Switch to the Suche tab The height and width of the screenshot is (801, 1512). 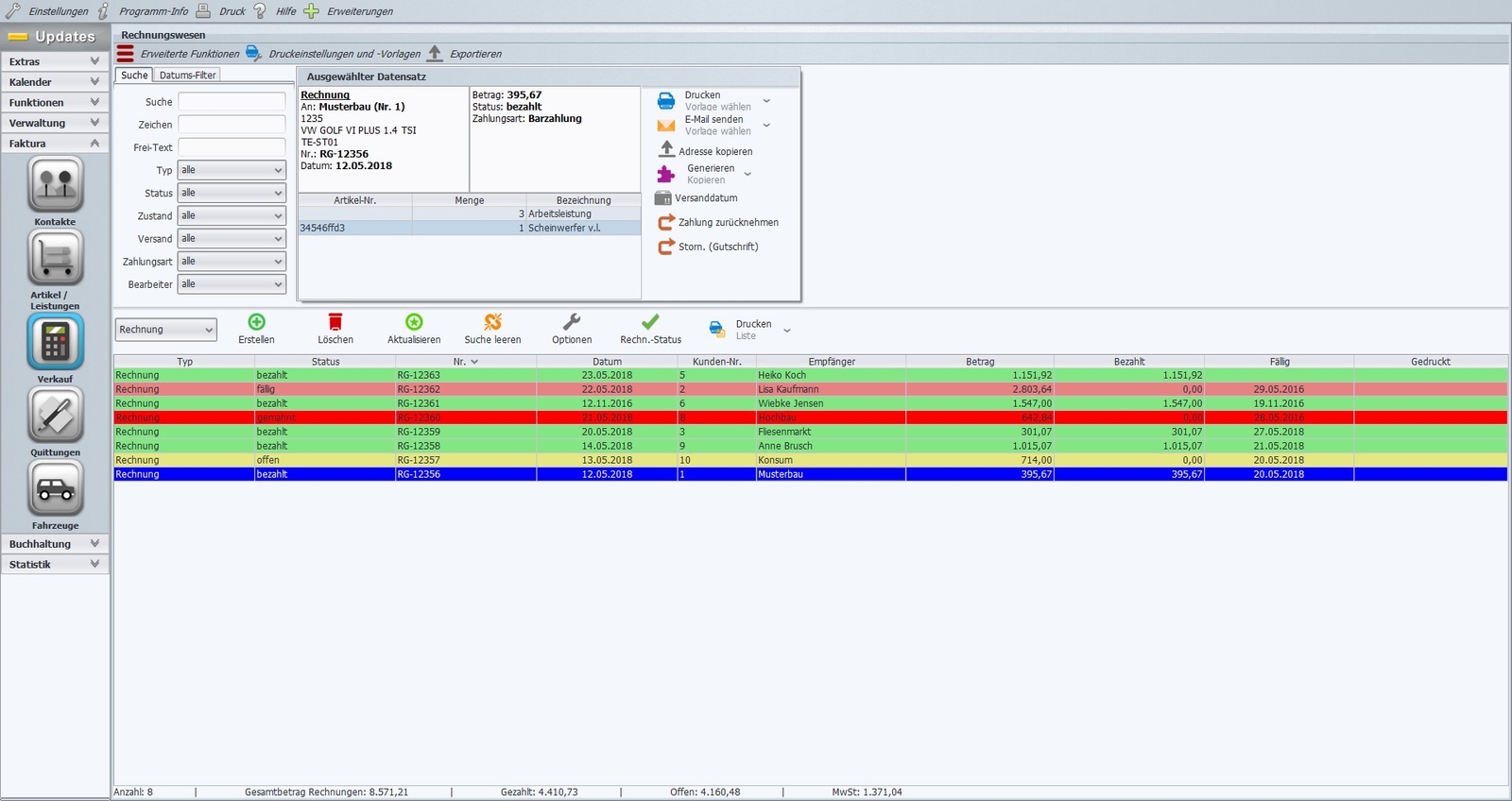pyautogui.click(x=134, y=75)
